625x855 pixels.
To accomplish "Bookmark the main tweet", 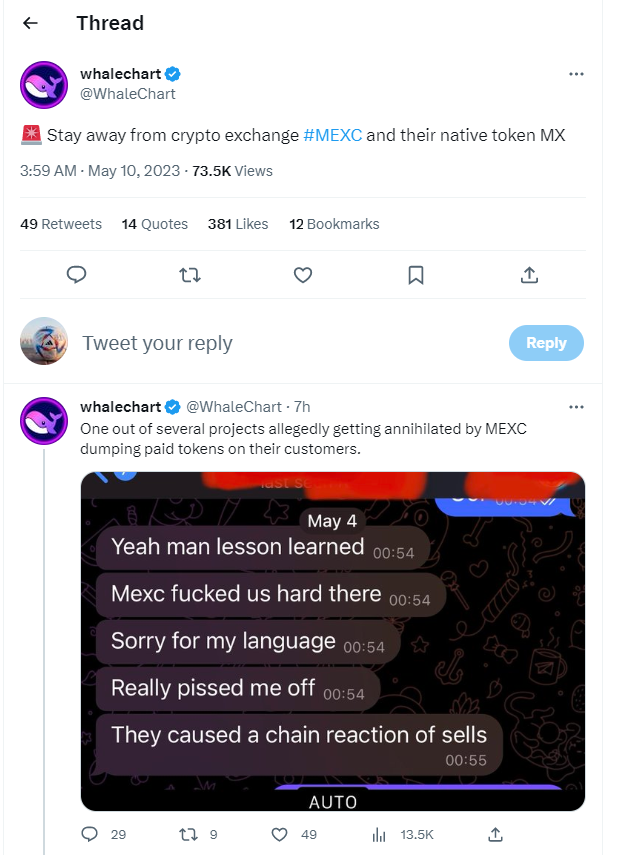I will pos(416,275).
